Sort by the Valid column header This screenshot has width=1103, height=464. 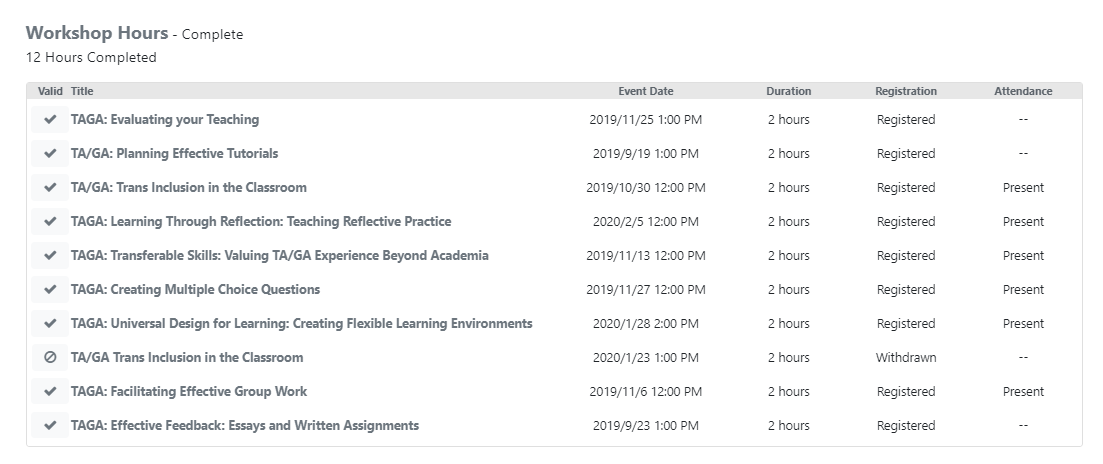click(50, 91)
